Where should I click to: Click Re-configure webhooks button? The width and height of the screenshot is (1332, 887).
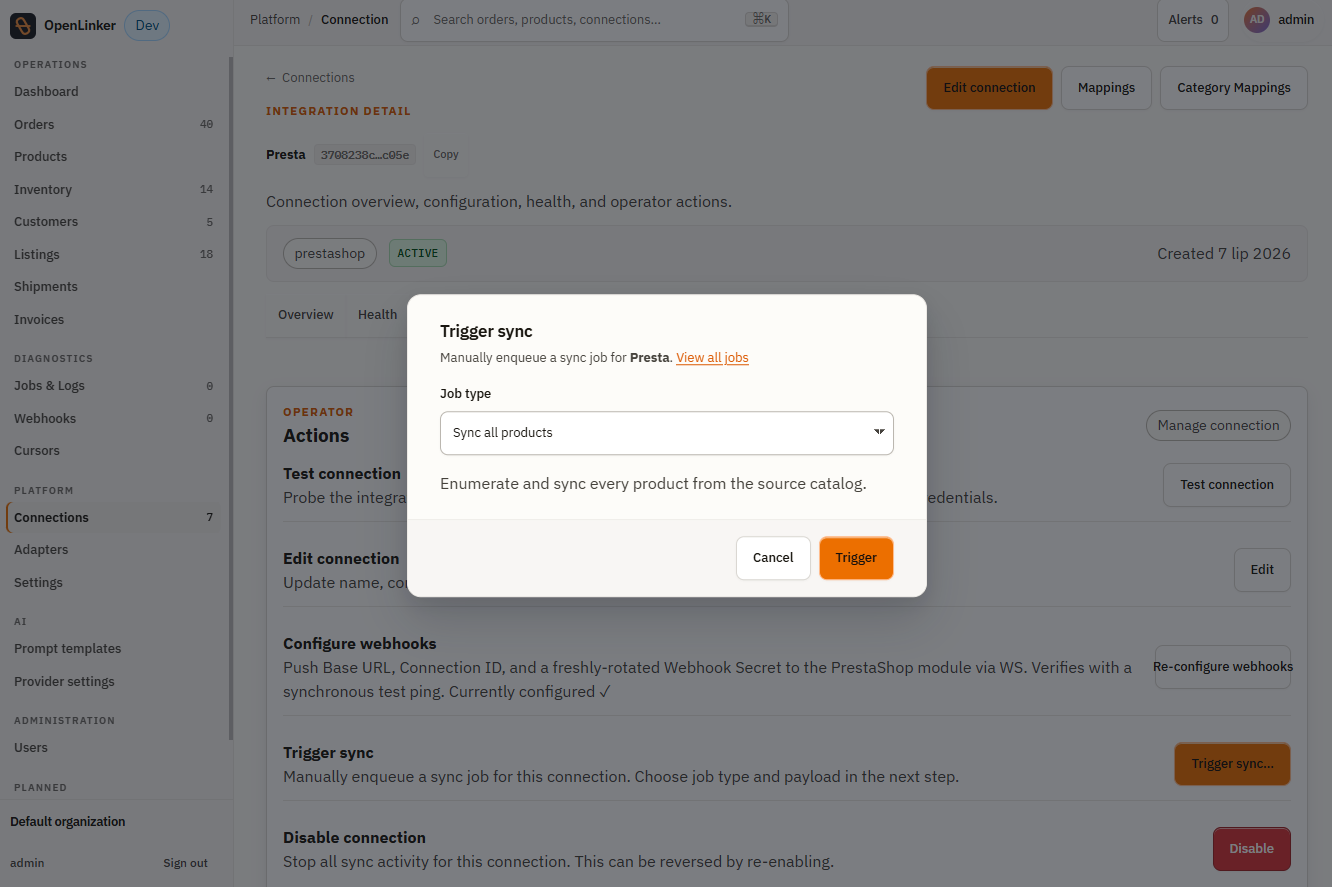point(1223,667)
